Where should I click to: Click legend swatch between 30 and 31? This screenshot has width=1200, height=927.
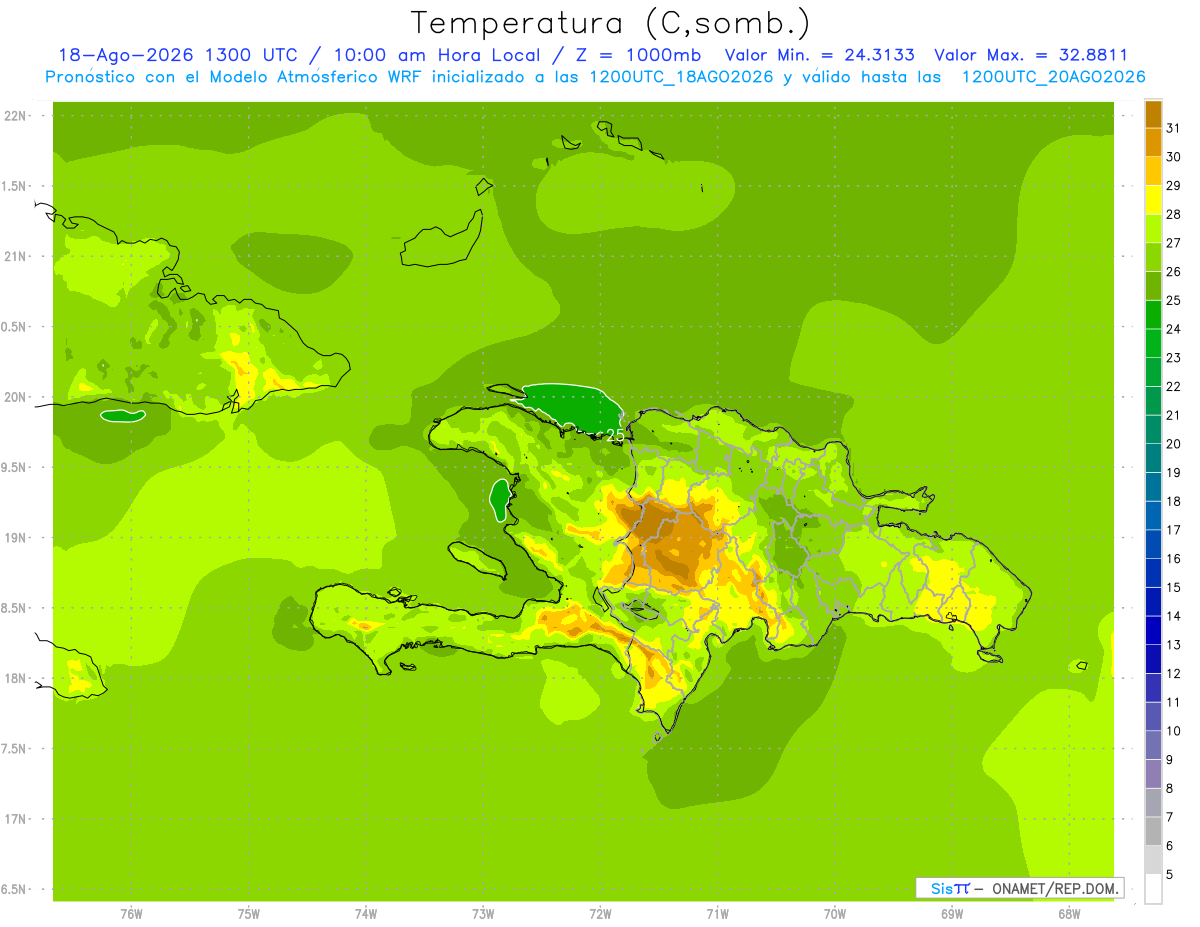coord(1153,142)
